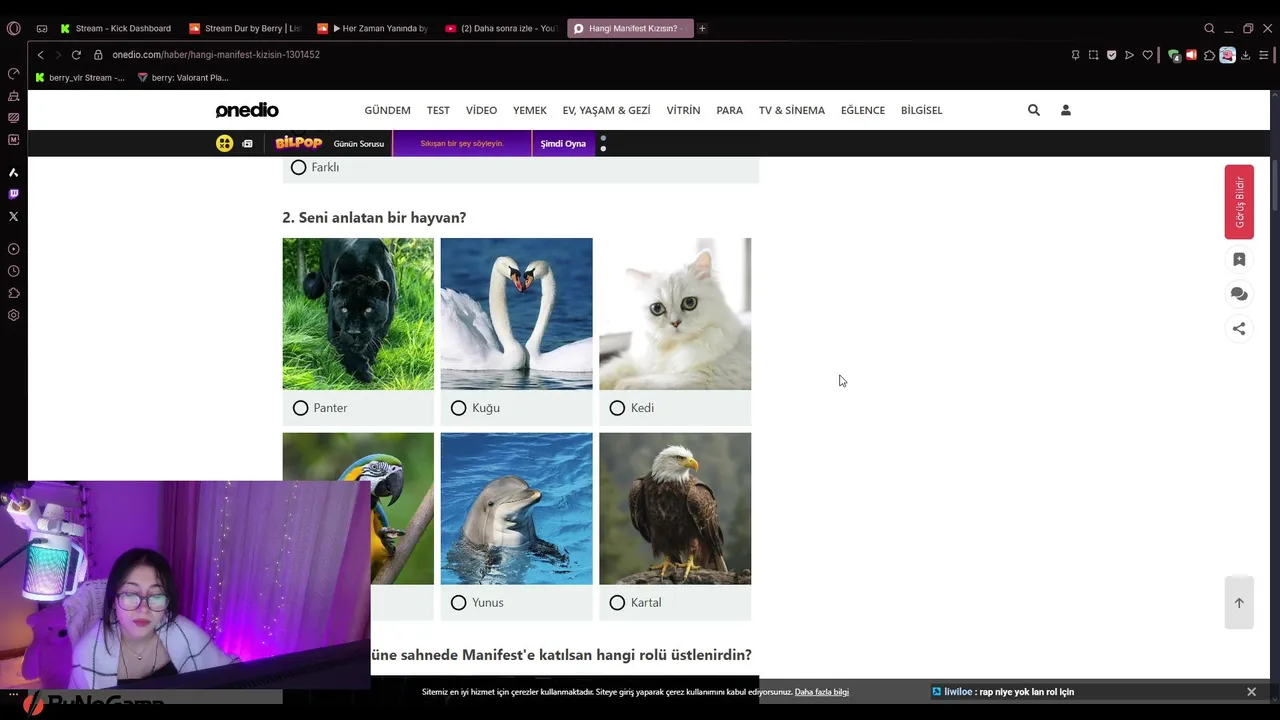The height and width of the screenshot is (720, 1280).
Task: Click the white cat image
Action: tap(675, 314)
